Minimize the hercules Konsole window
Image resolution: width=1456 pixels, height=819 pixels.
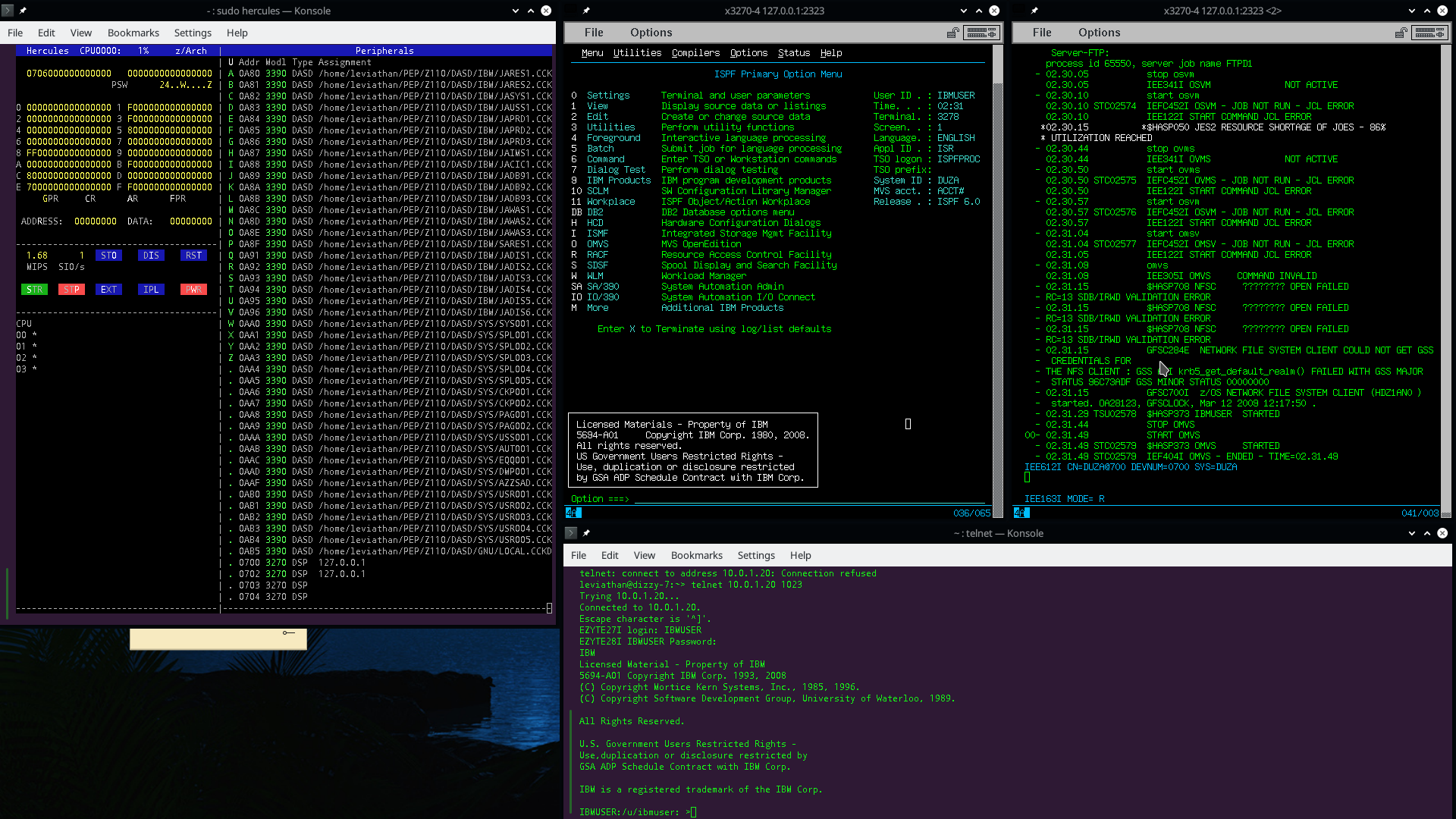click(x=516, y=11)
